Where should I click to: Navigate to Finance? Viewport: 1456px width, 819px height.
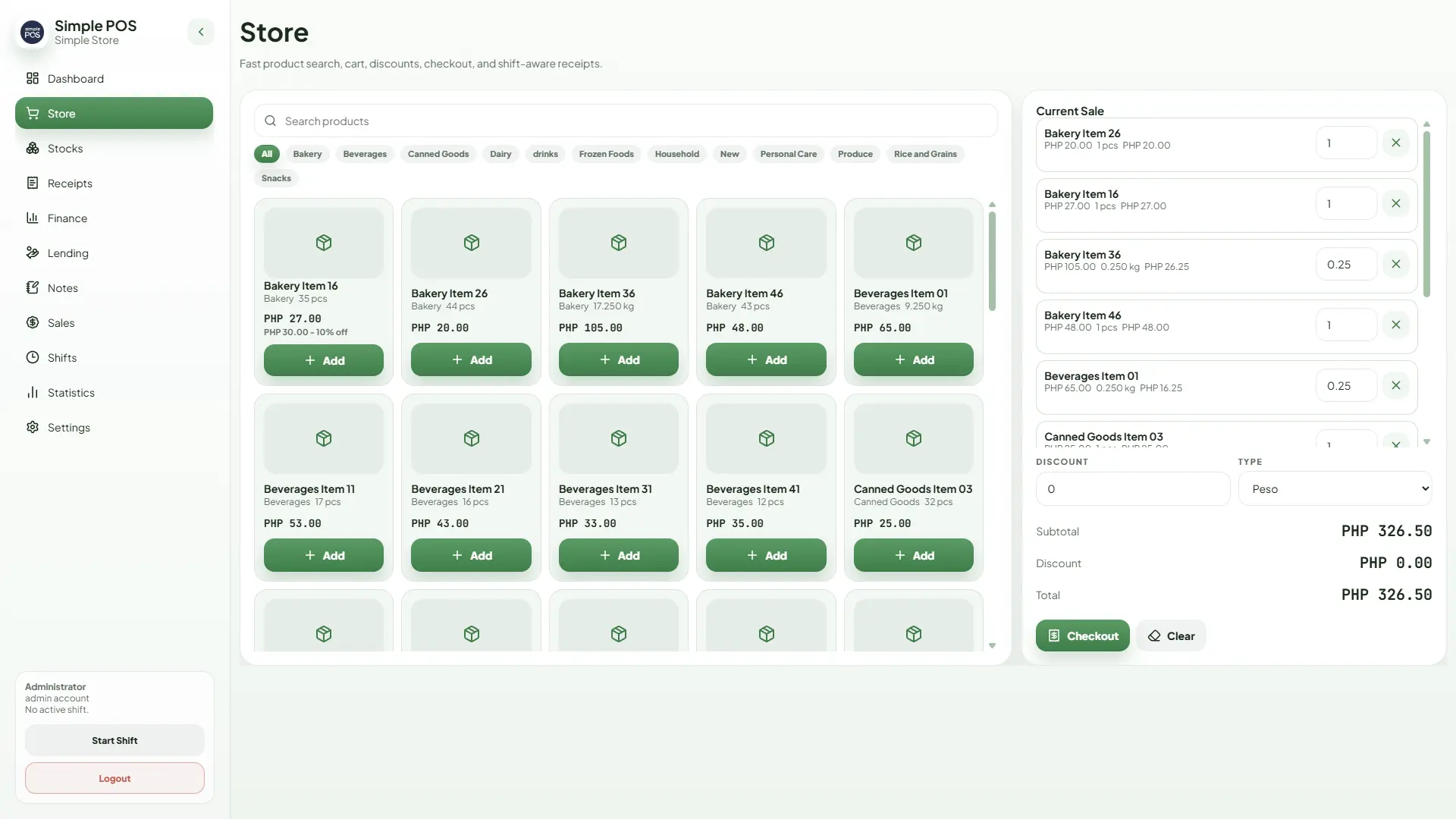tap(114, 218)
